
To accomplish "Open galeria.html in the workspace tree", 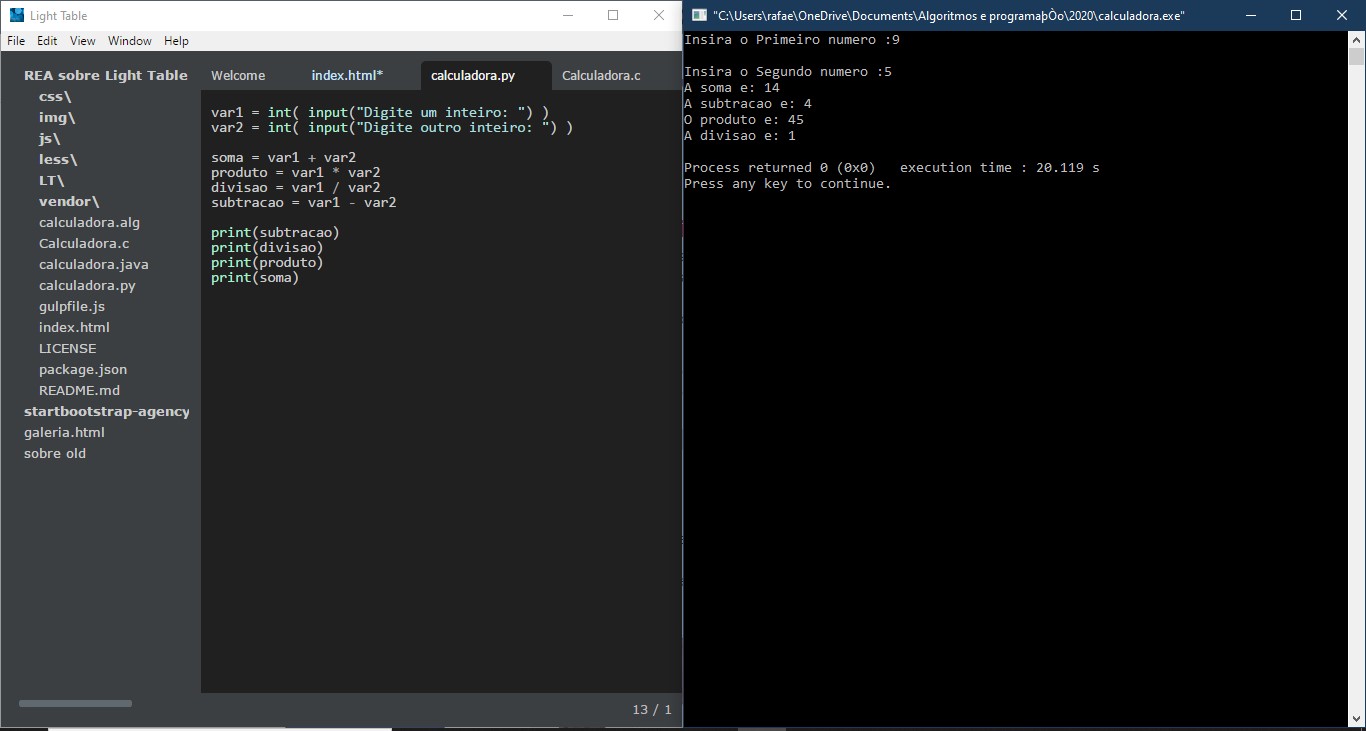I will (64, 432).
